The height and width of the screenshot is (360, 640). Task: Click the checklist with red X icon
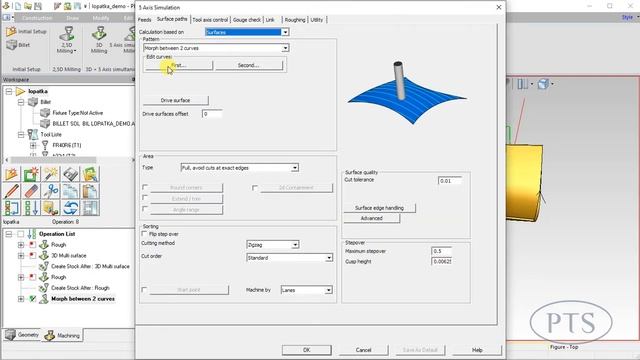(x=12, y=208)
